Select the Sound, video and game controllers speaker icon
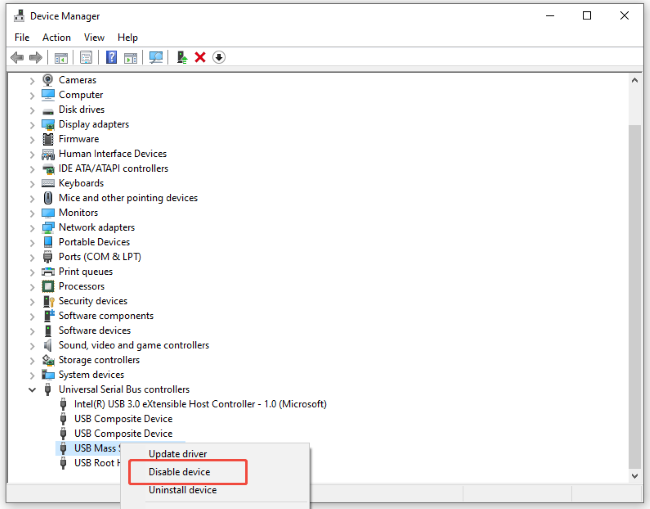 coord(48,345)
